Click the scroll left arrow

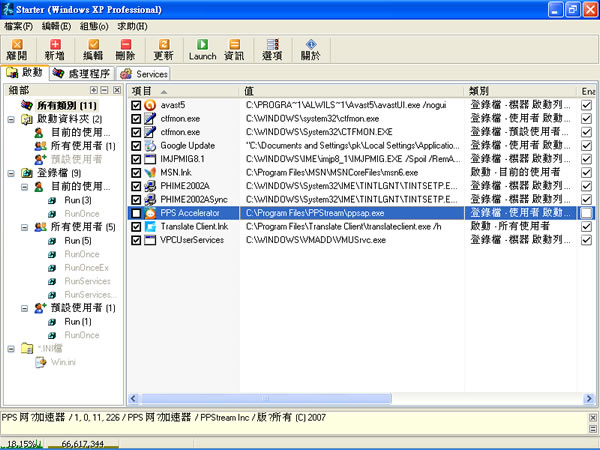(x=133, y=399)
